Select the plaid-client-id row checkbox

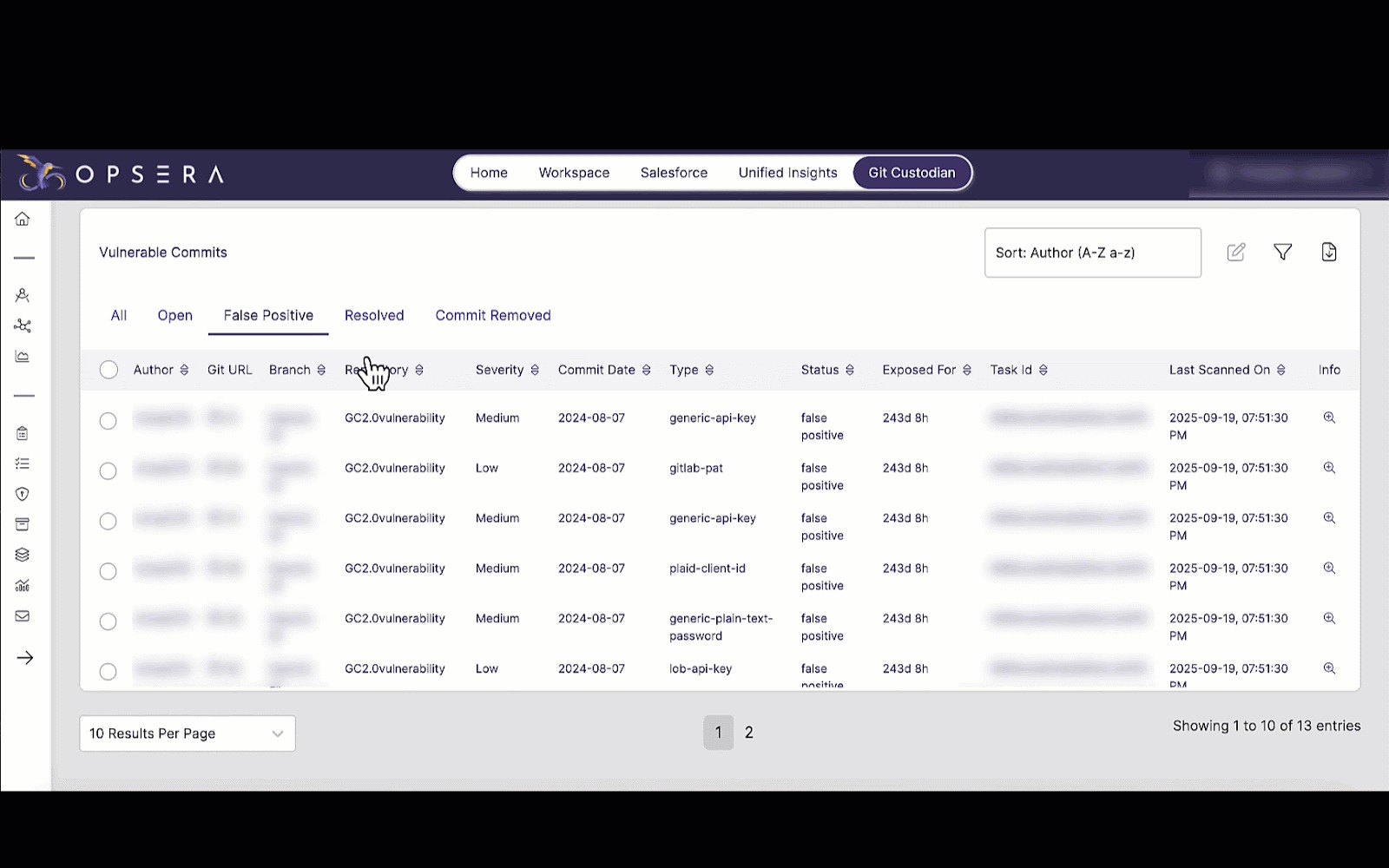pos(108,571)
